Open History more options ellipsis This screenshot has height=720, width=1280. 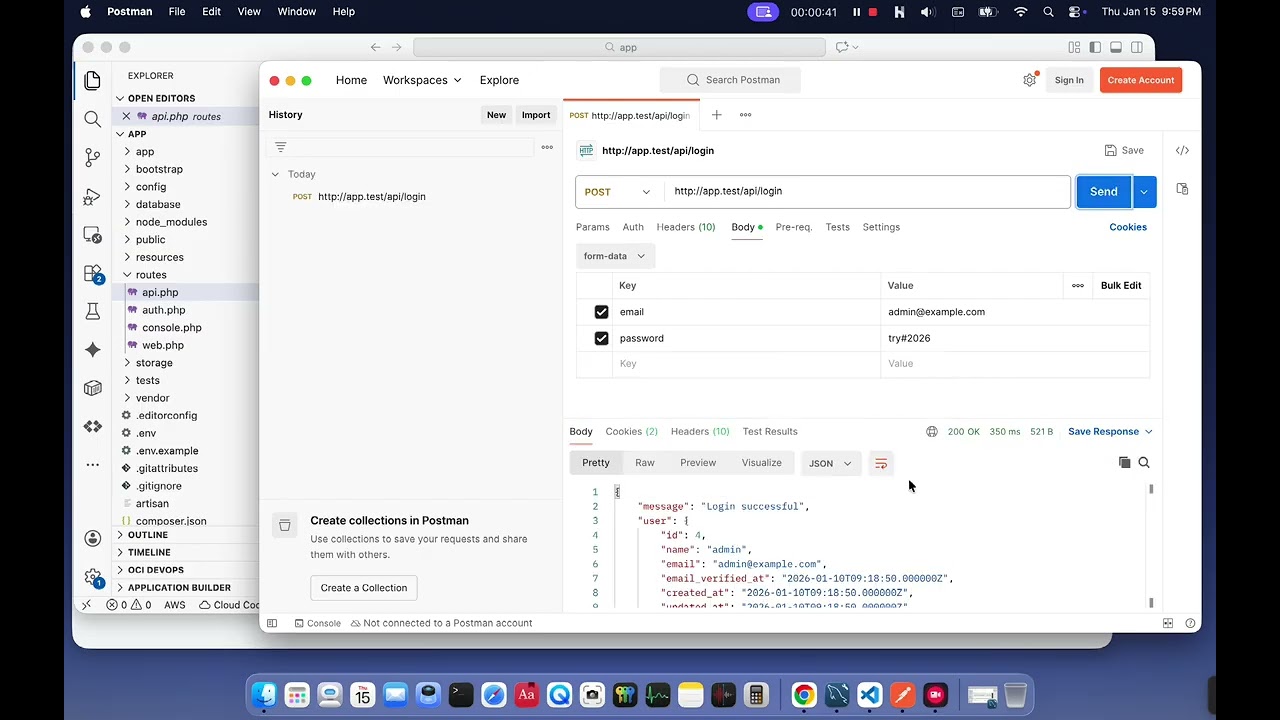(547, 147)
